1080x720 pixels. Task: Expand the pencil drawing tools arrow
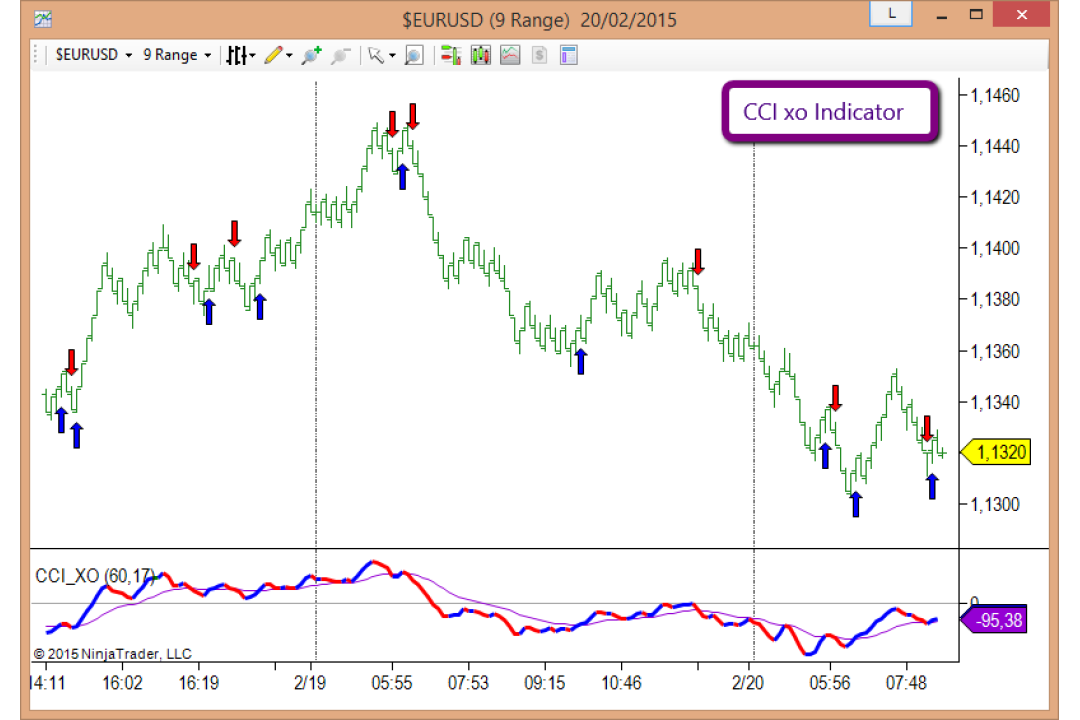289,56
